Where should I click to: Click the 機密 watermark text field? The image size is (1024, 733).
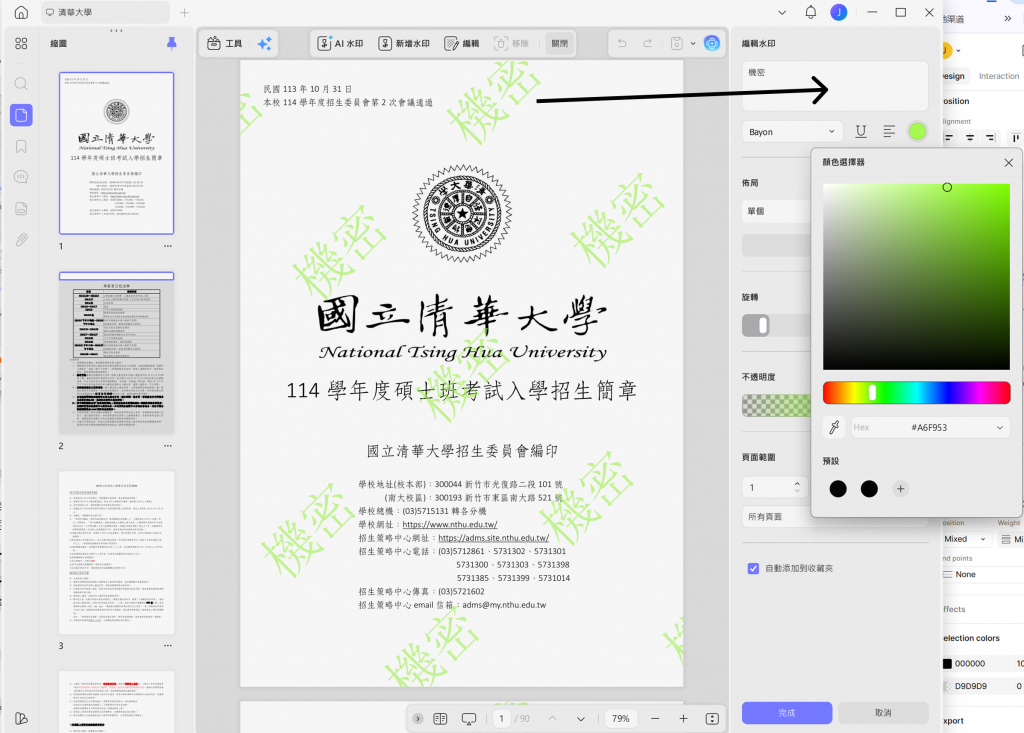[x=835, y=86]
